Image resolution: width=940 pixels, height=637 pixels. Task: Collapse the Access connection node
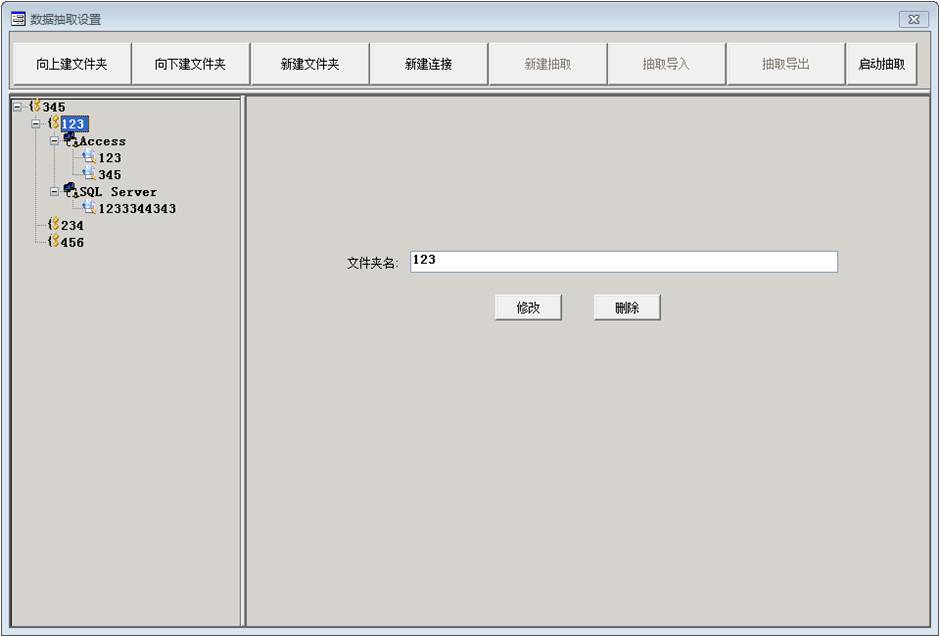pos(55,141)
